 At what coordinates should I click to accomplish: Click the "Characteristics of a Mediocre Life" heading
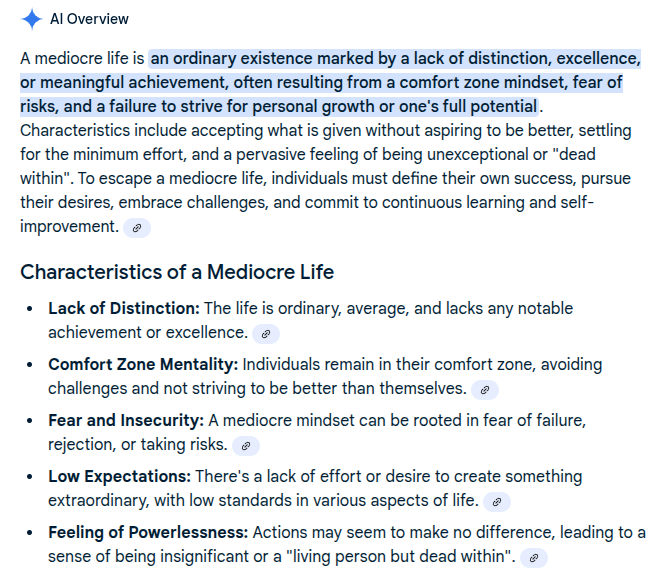click(177, 272)
